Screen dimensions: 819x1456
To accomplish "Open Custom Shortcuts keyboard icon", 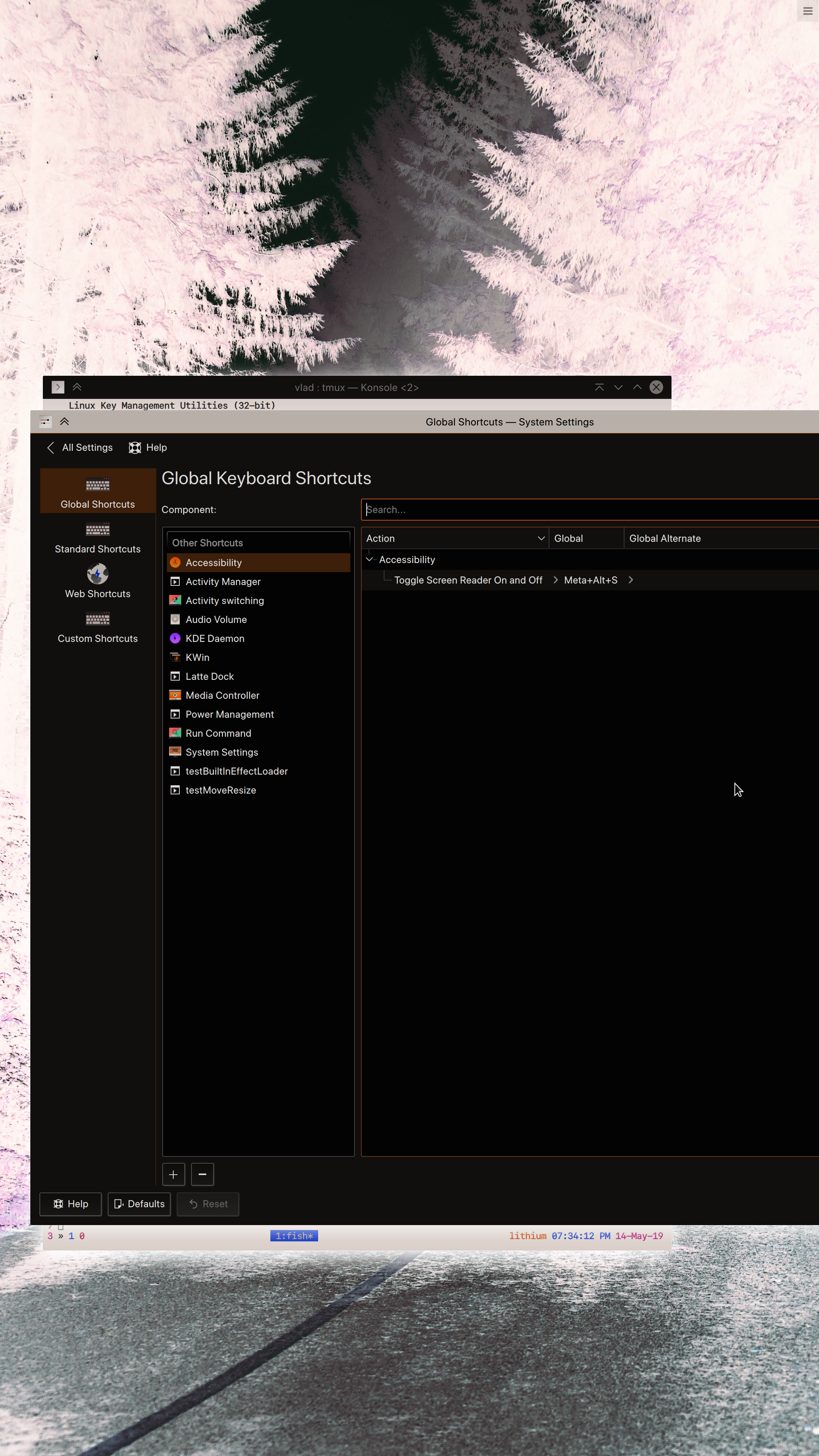I will (x=97, y=619).
